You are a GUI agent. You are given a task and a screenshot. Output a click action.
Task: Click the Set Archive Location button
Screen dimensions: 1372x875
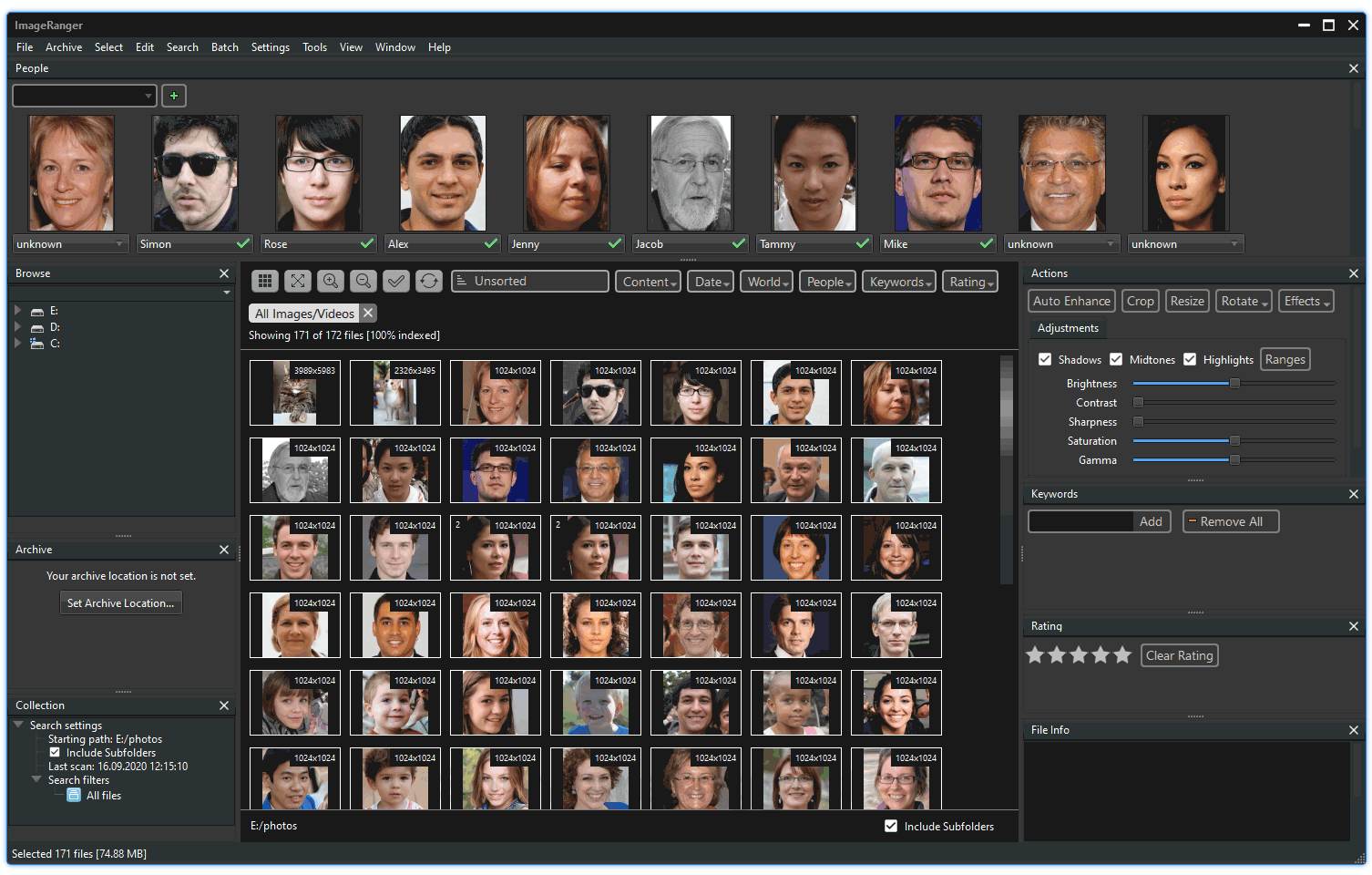tap(120, 602)
